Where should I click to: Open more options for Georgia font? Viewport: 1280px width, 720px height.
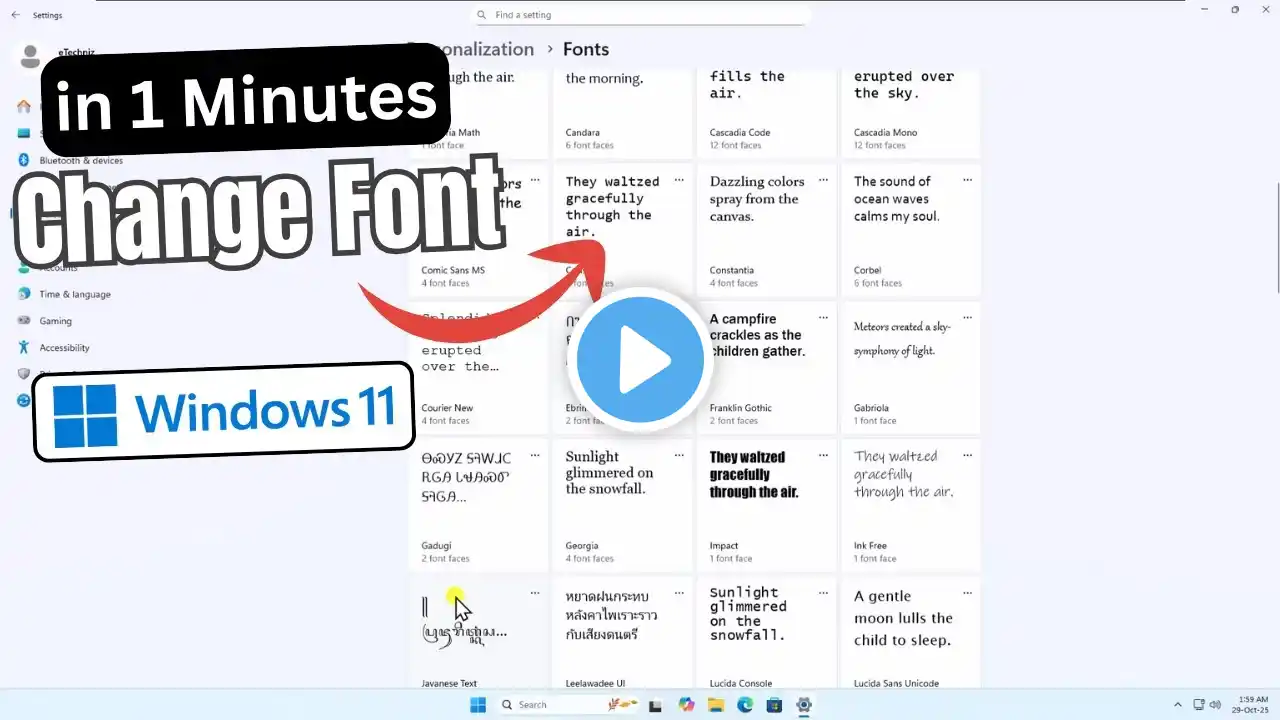pyautogui.click(x=679, y=456)
